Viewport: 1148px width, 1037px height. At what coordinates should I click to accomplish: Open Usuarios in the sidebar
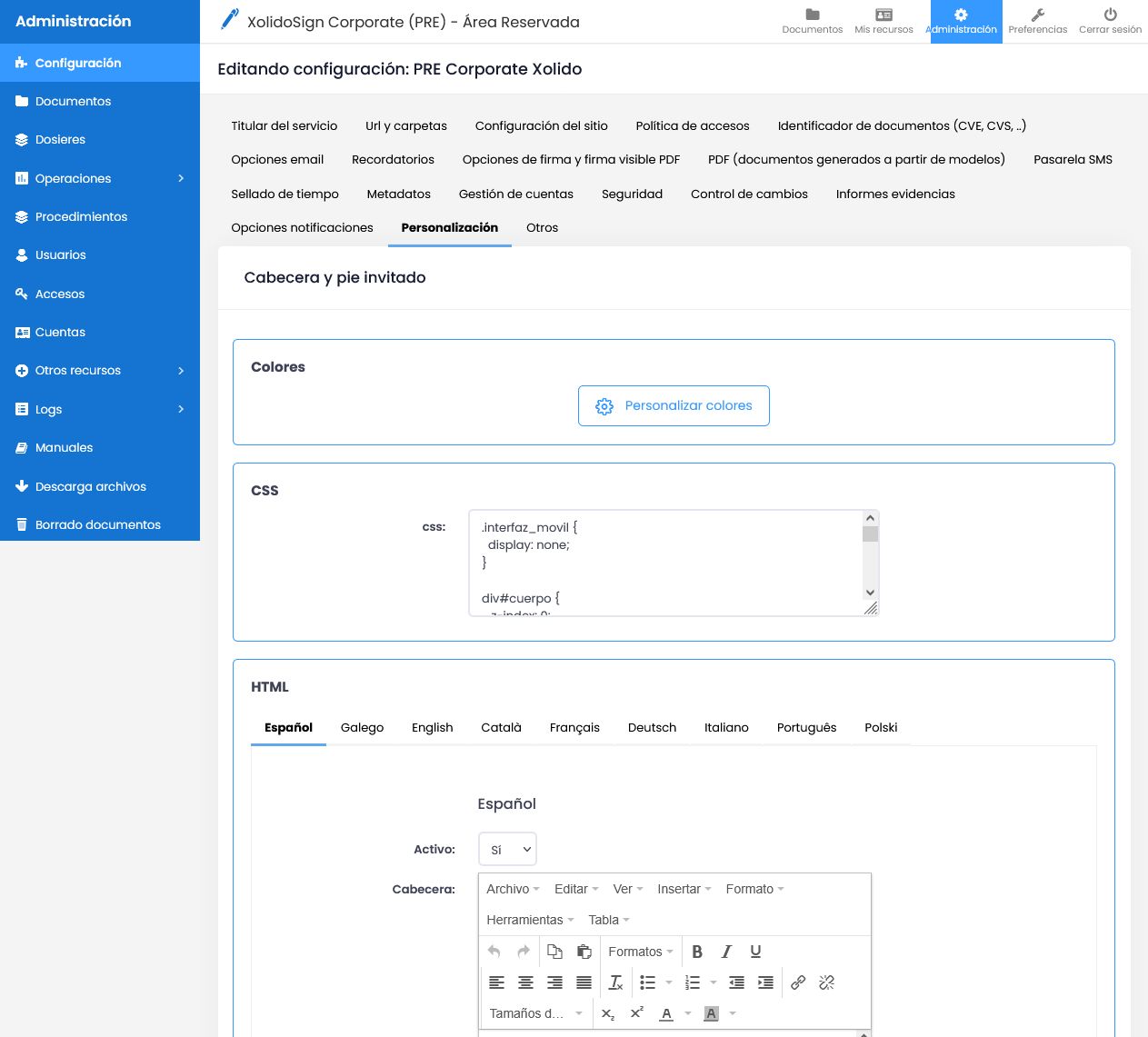[61, 255]
